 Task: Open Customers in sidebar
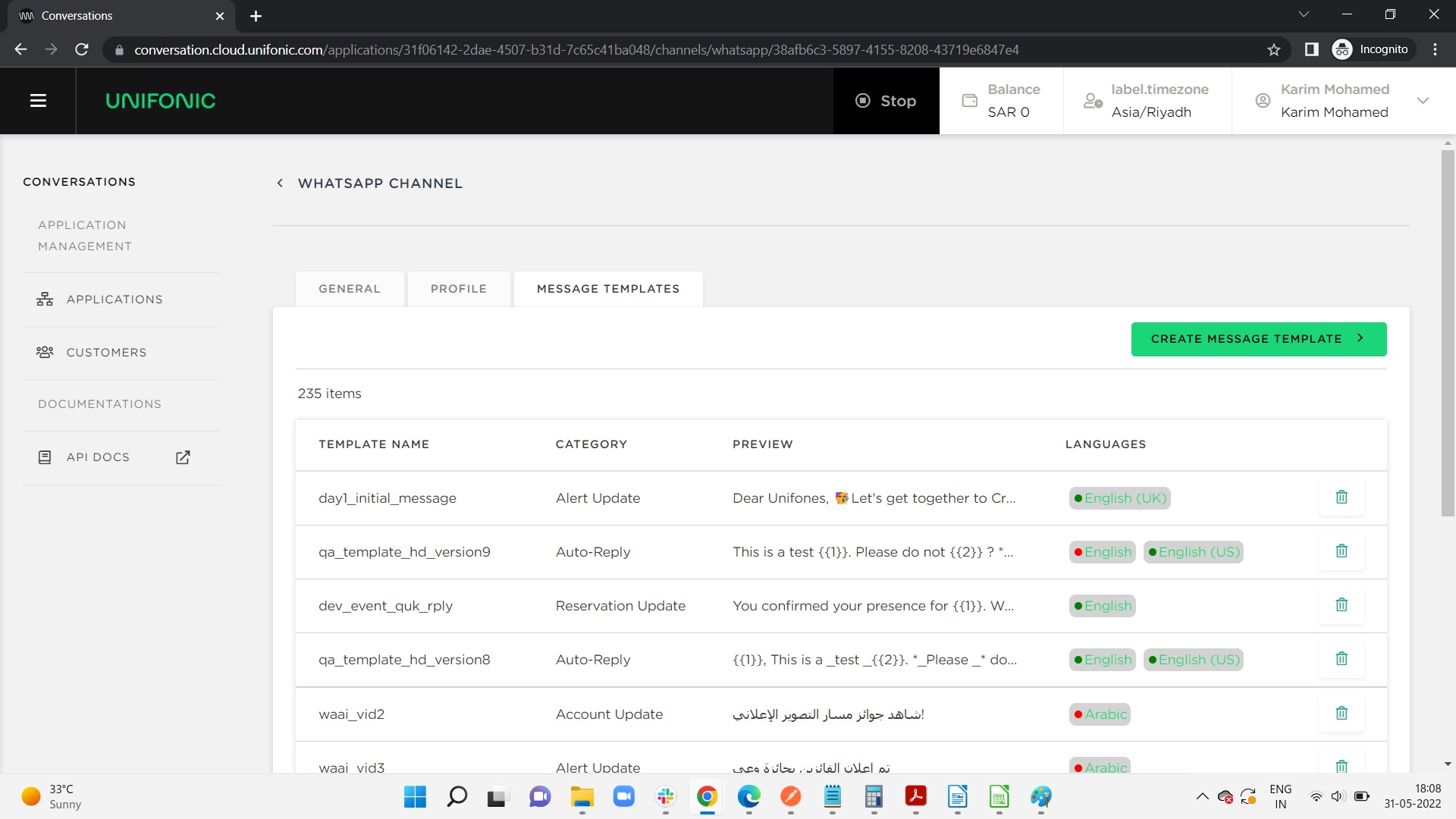[x=106, y=353]
